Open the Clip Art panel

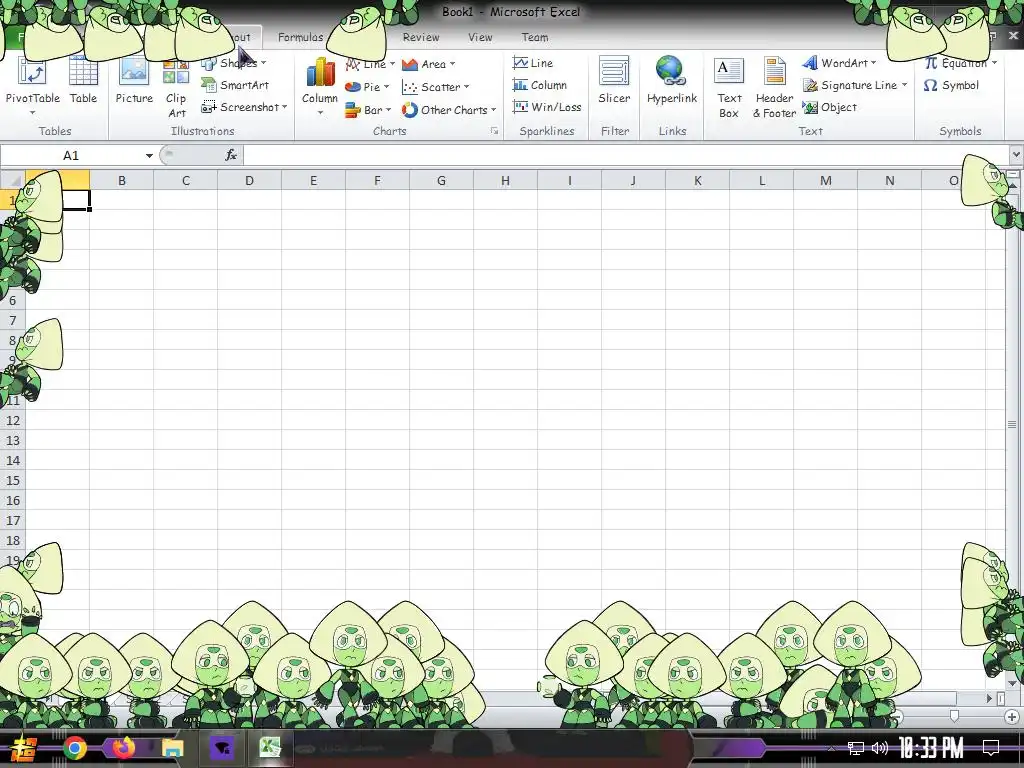coord(176,89)
